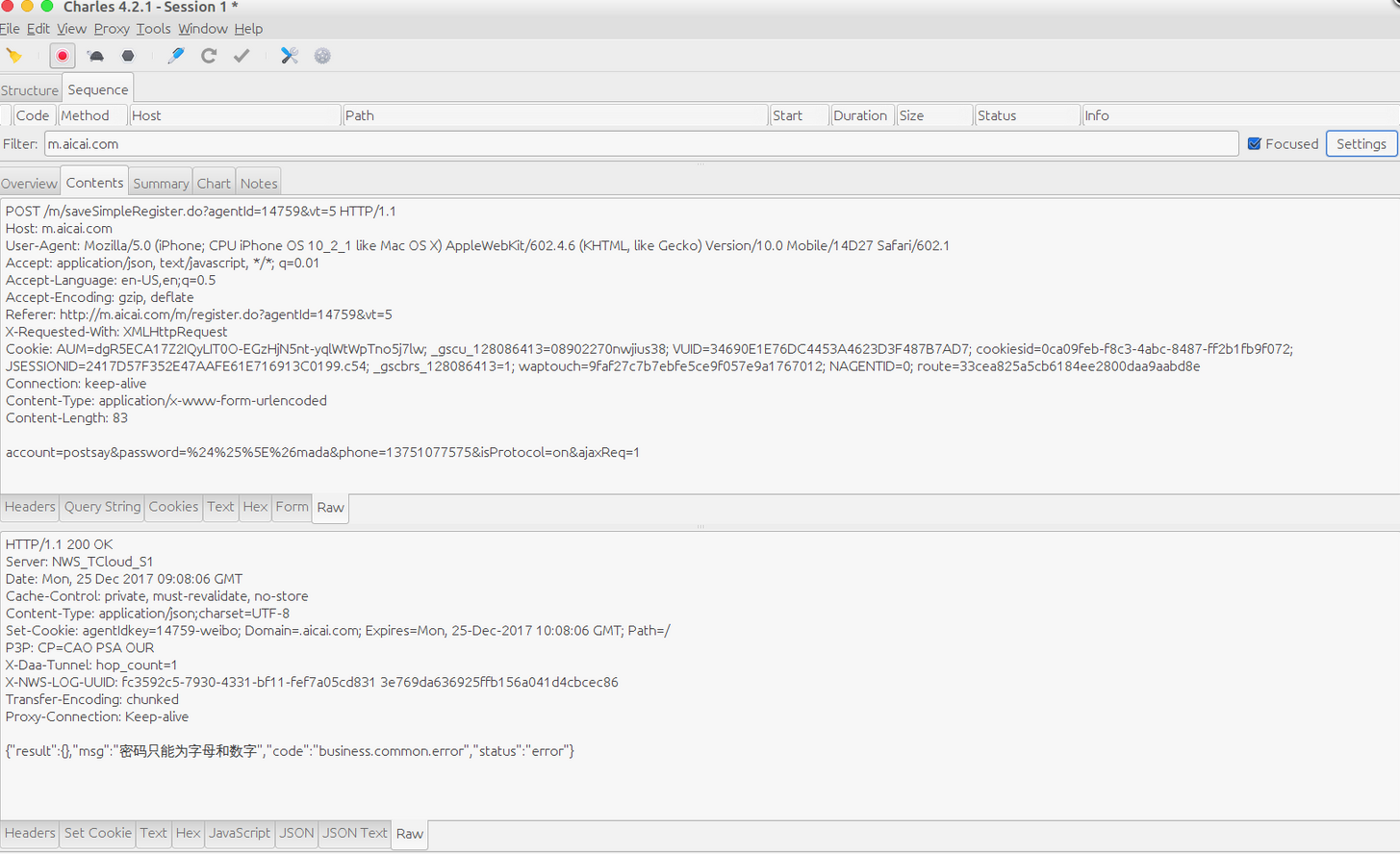Show response JSON Text tab
The height and width of the screenshot is (854, 1400).
[354, 833]
